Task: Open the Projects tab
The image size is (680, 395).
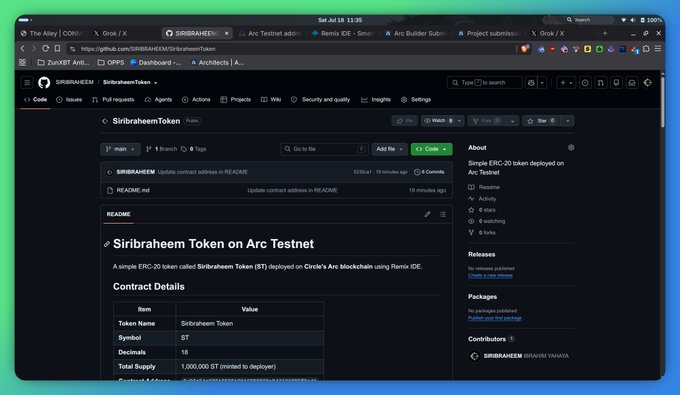Action: coord(235,100)
